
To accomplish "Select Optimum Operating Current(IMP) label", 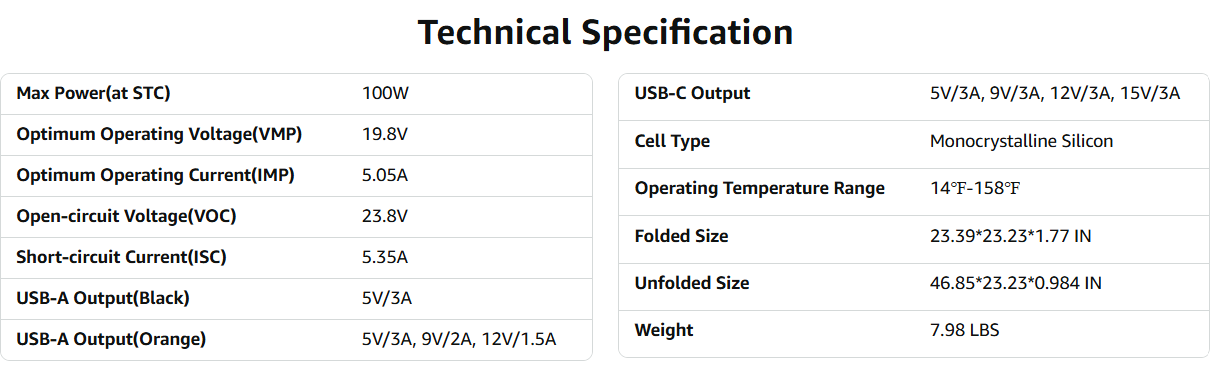I will click(156, 175).
